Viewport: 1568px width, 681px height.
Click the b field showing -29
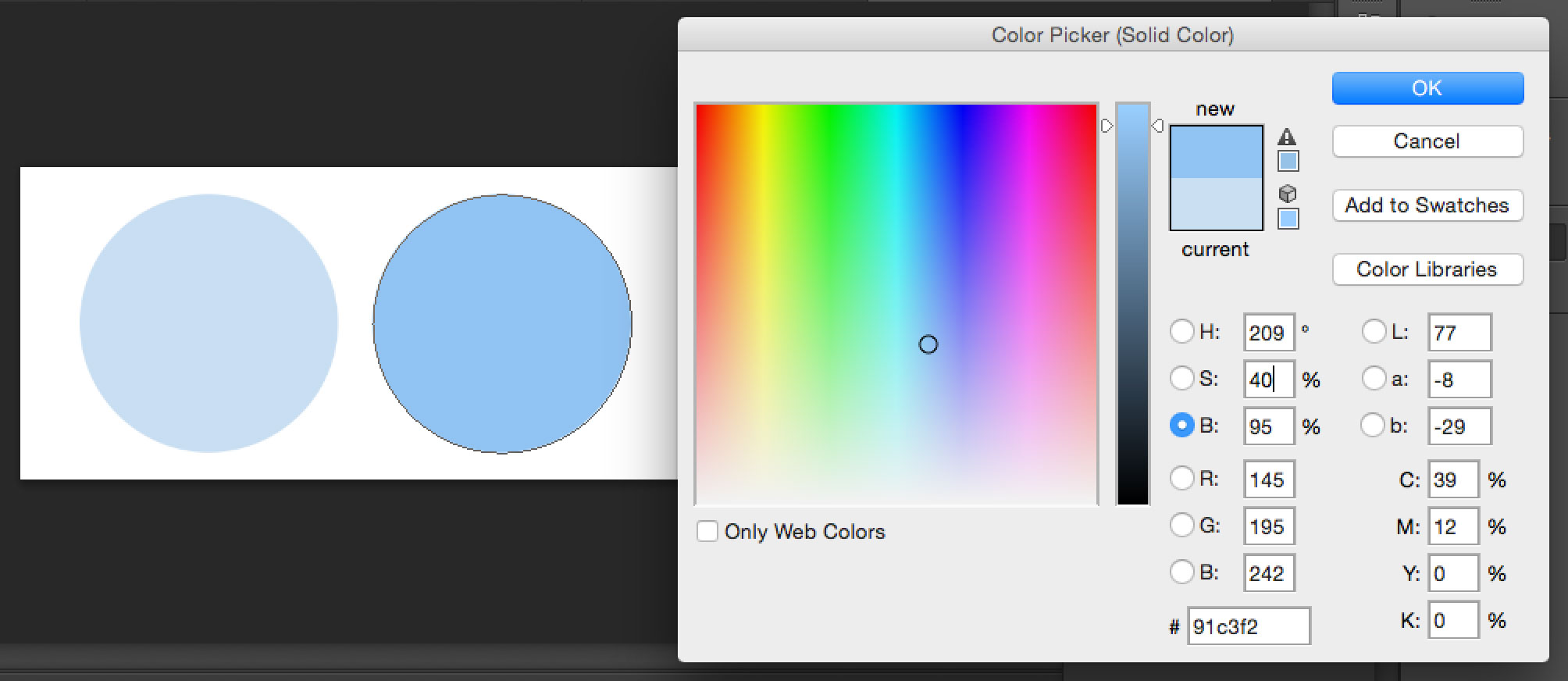tap(1459, 426)
